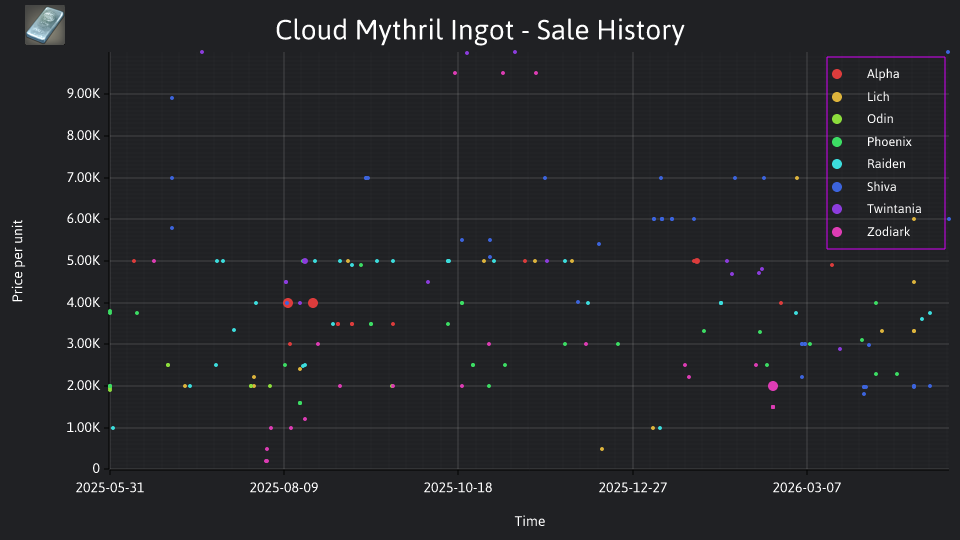Select the large magenta Zodiark point at 2.00K
The image size is (960, 540).
773,386
